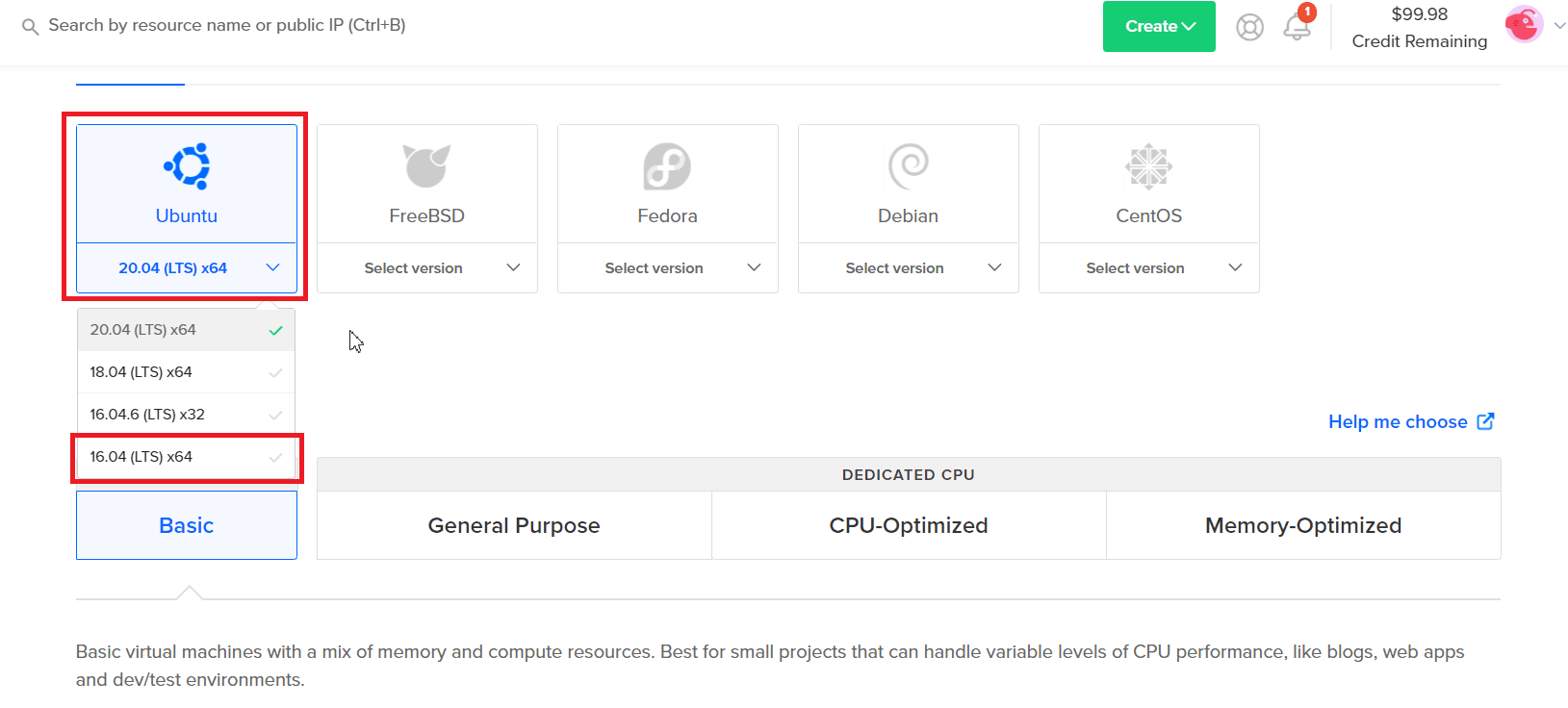
Task: Open Fedora Select version dropdown
Action: 668,267
